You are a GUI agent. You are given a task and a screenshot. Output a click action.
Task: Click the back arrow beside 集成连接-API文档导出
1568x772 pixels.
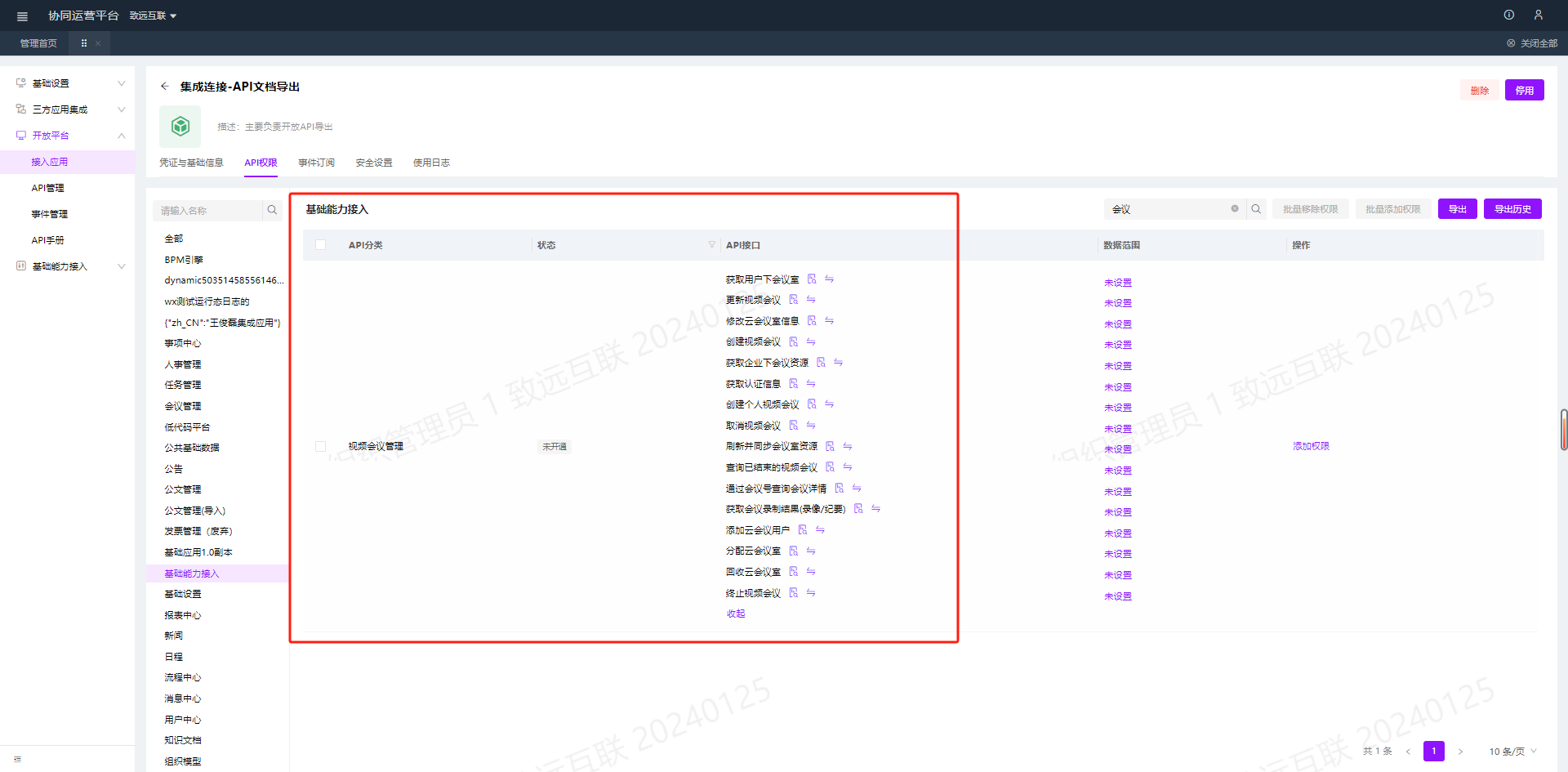(x=165, y=87)
